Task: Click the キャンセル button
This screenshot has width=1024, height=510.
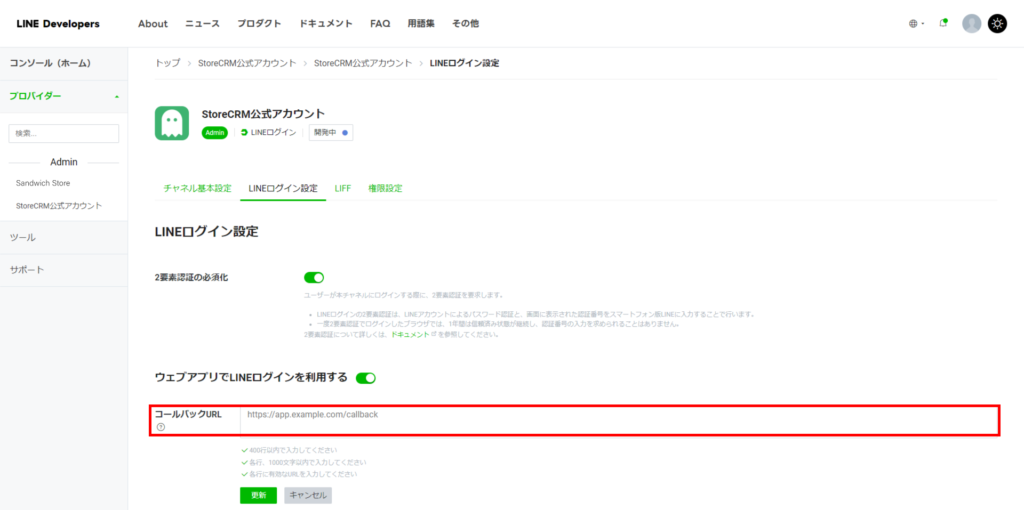Action: (308, 495)
